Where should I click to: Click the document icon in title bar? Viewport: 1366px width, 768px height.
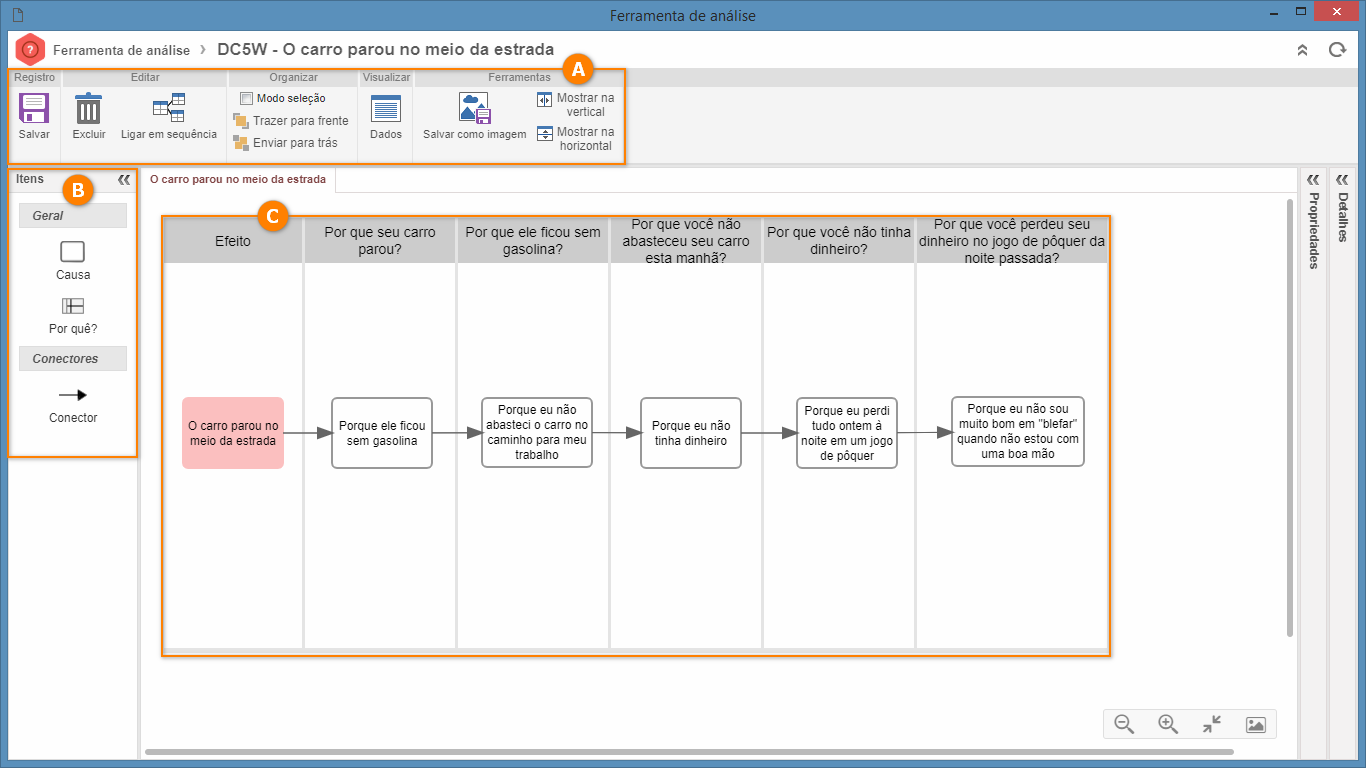20,15
